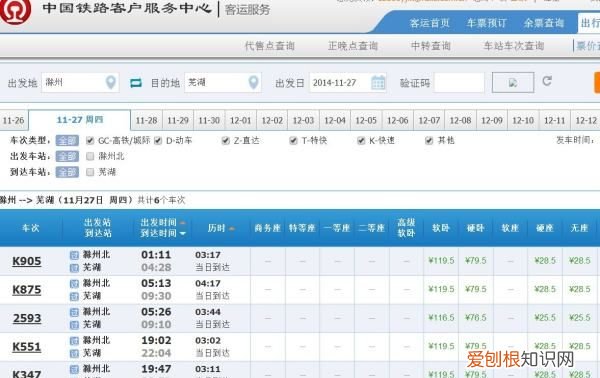
Task: Select the 11-27 周四 date tab
Action: (x=80, y=120)
